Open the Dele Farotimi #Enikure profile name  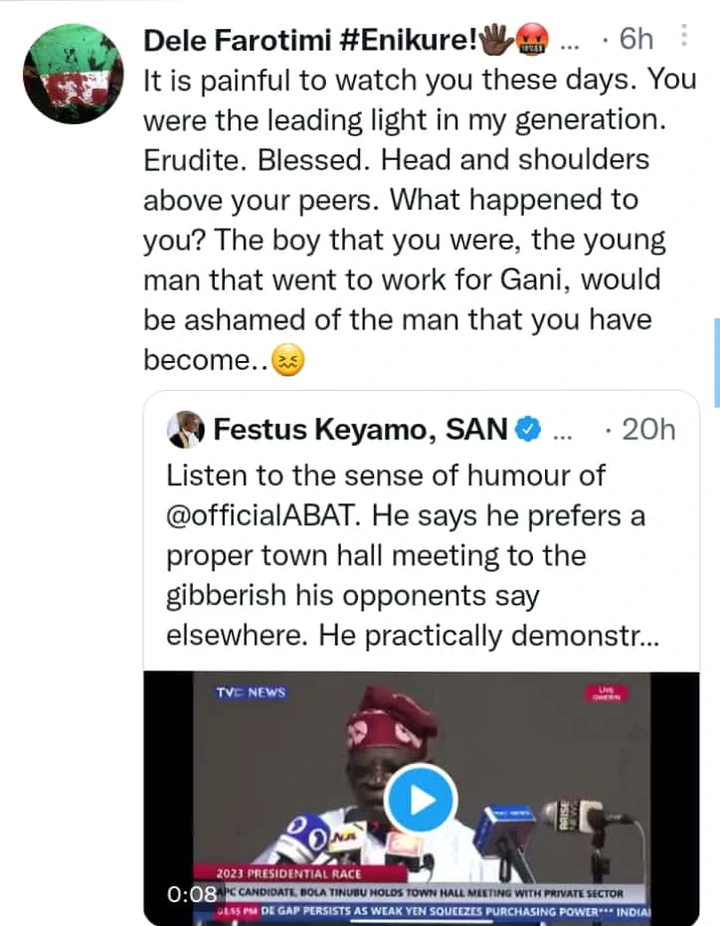[310, 40]
